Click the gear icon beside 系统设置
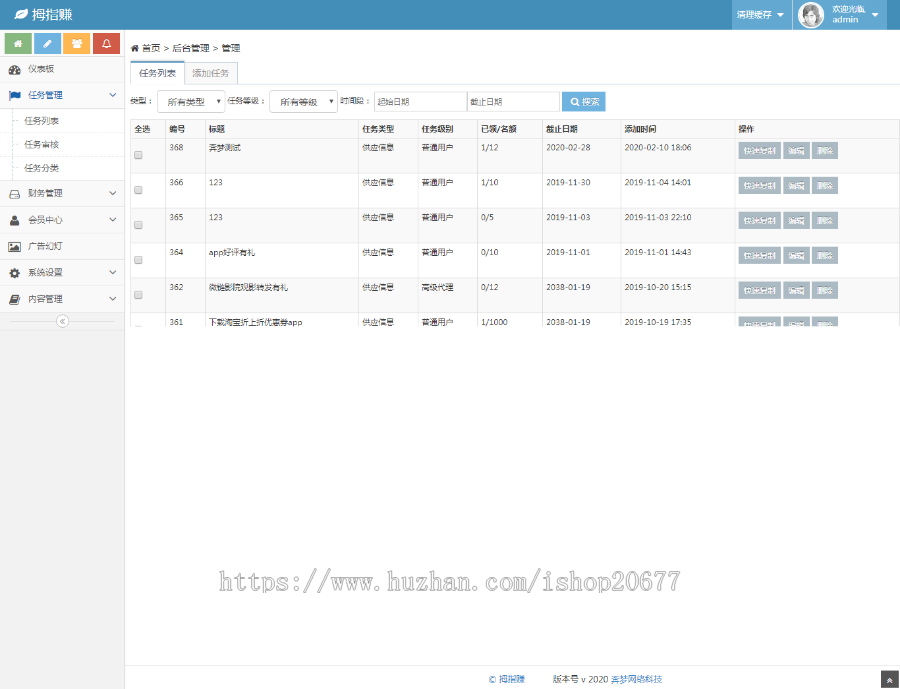The image size is (900, 689). click(14, 273)
